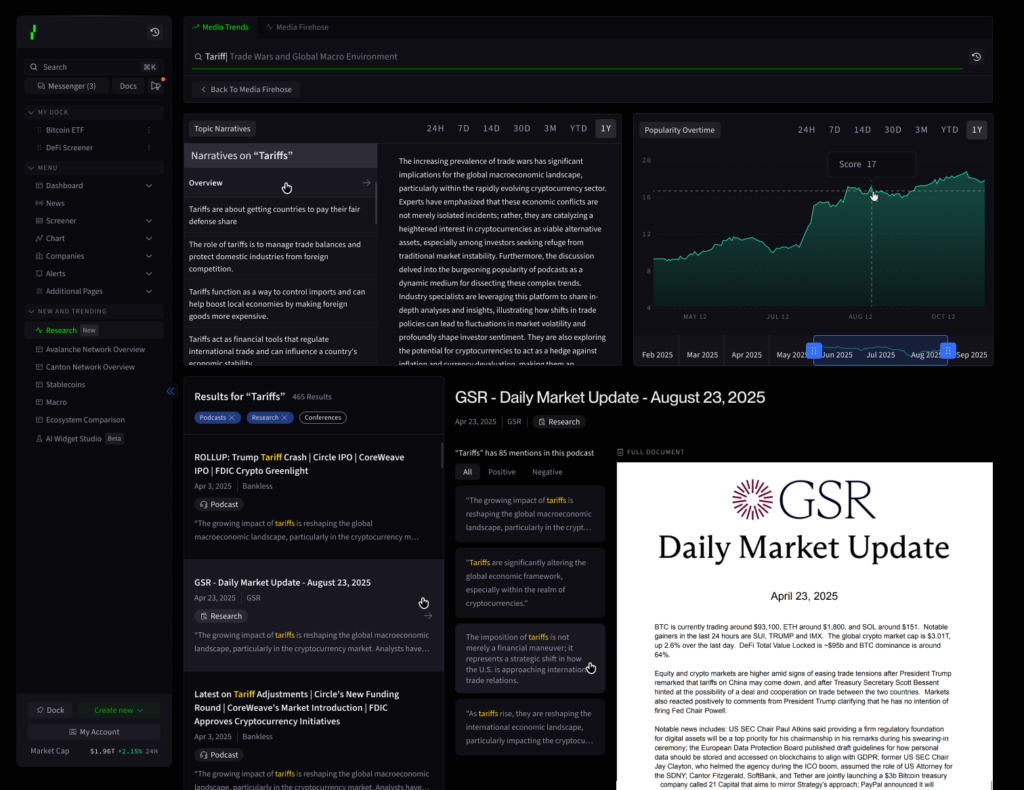Expand the Companies menu chevron
Screen dimensions: 1024x790
[x=149, y=256]
